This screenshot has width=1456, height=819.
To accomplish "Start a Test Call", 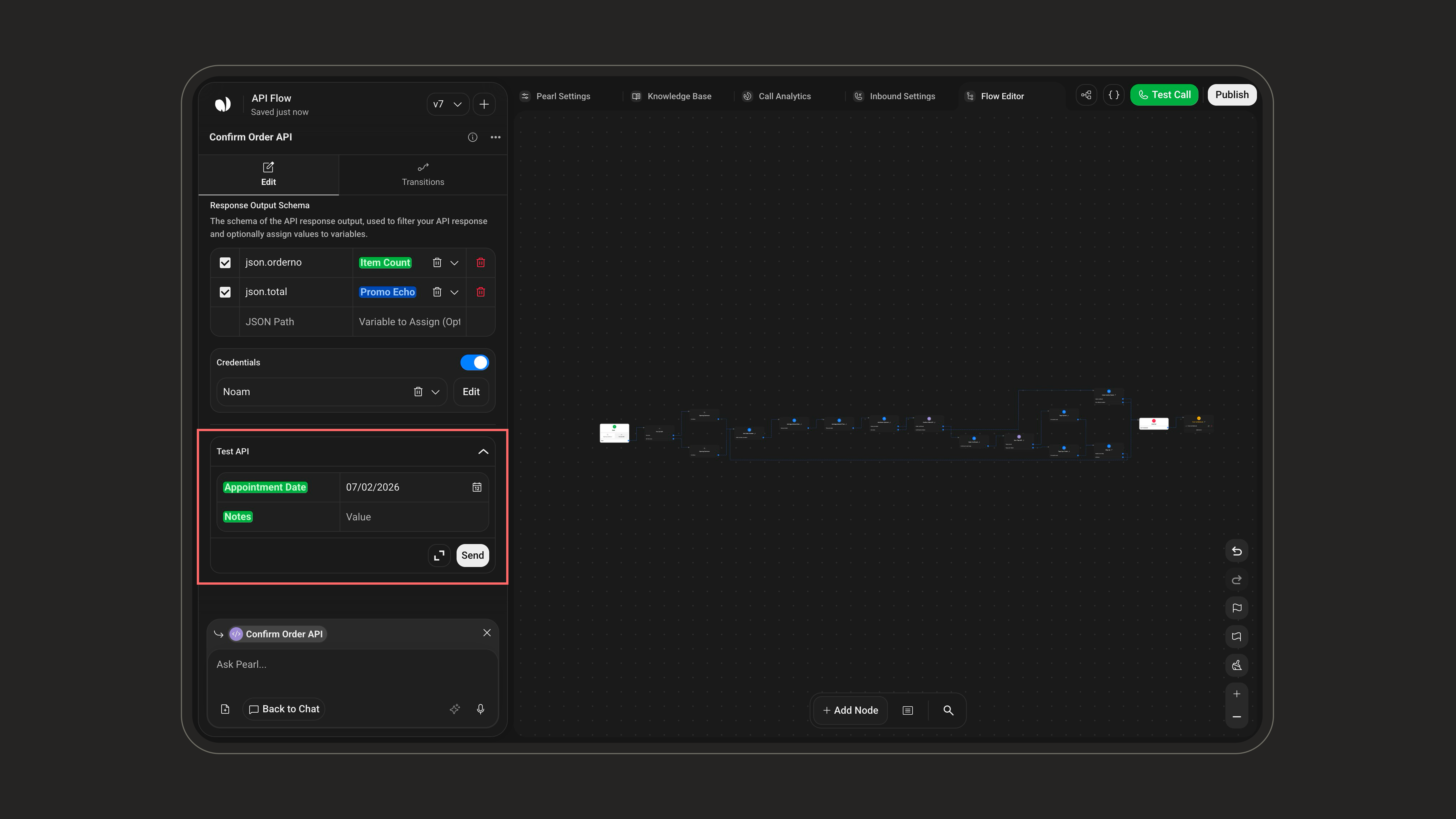I will point(1164,95).
